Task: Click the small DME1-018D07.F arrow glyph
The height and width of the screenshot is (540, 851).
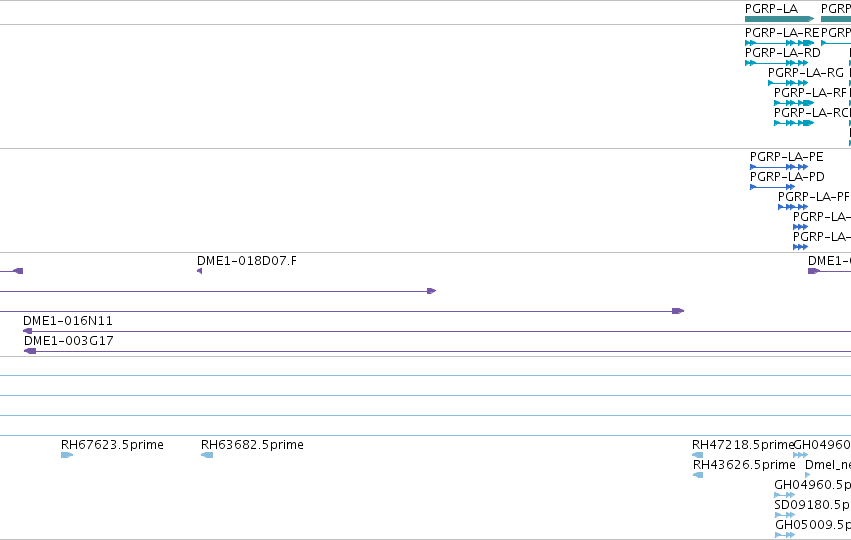Action: (x=199, y=271)
